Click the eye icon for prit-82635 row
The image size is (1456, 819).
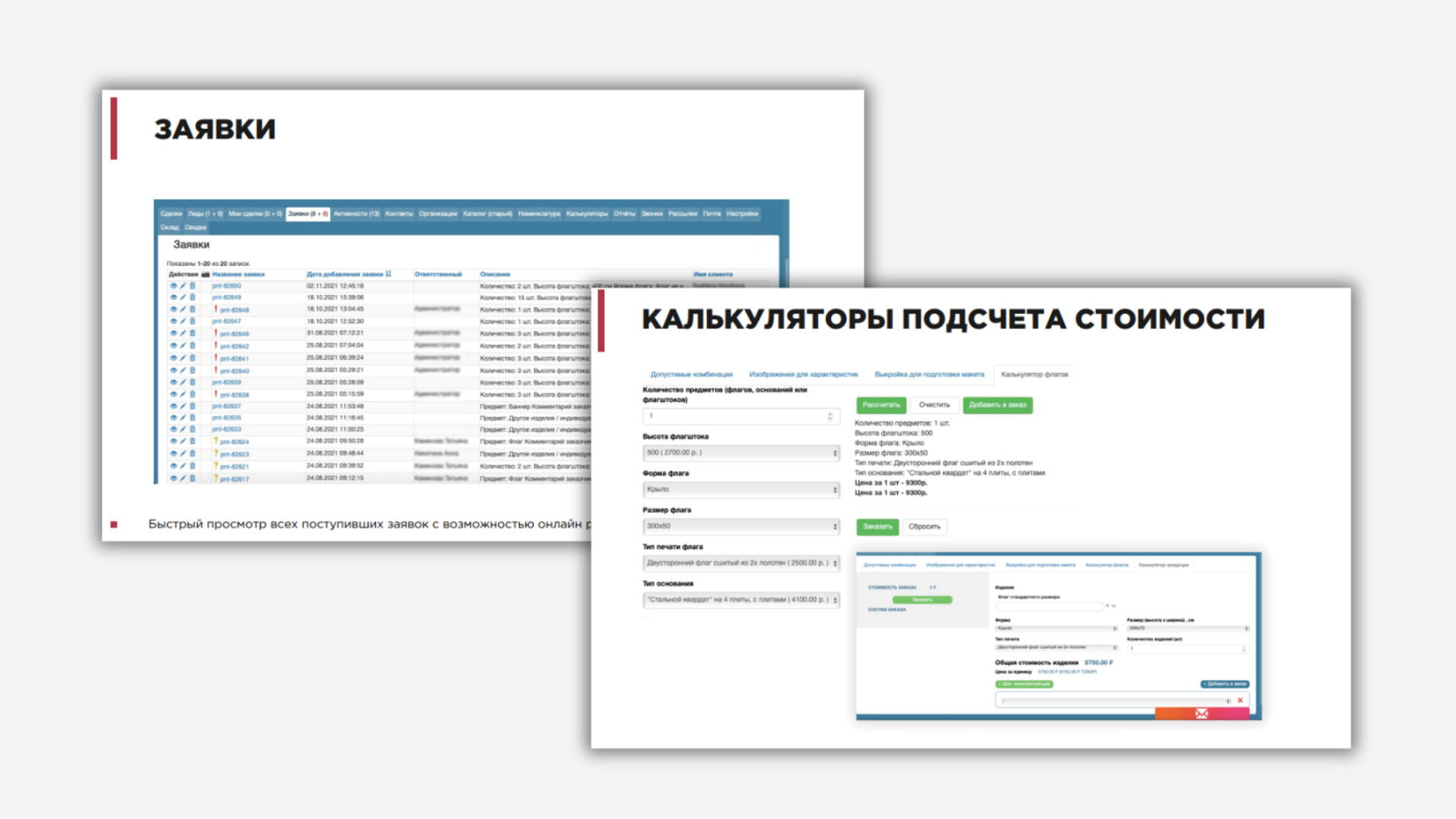click(x=173, y=418)
